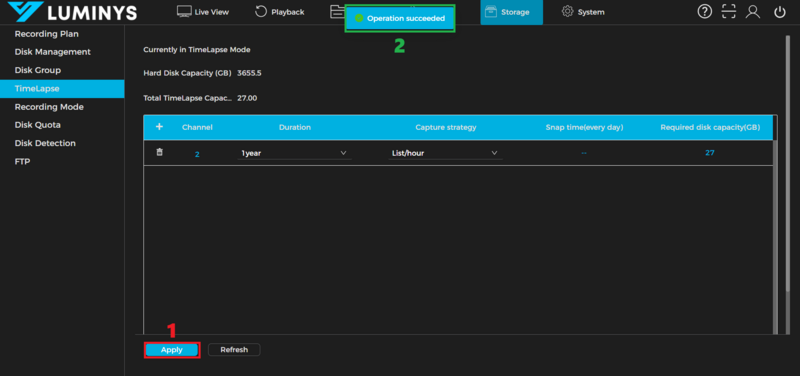
Task: Click the Operation succeeded notification
Action: (x=400, y=18)
